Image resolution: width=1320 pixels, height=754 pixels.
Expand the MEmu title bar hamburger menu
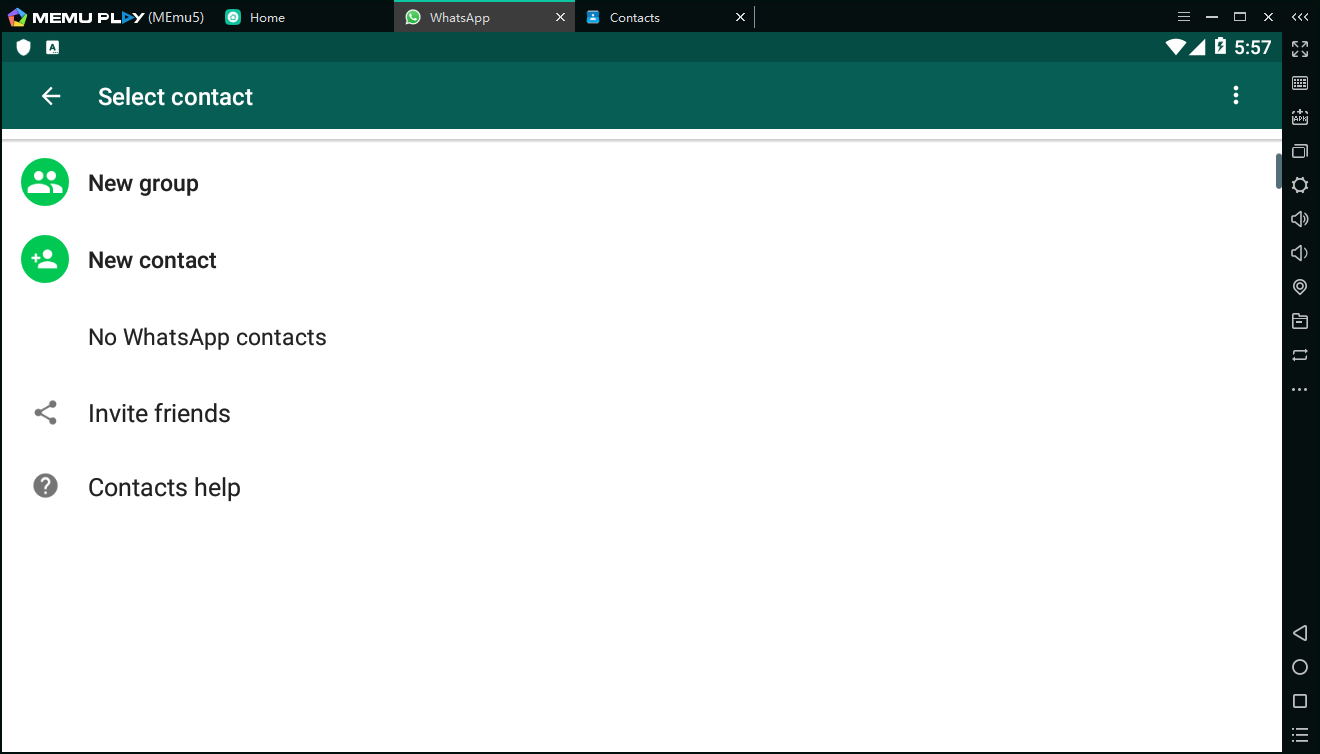click(1184, 17)
